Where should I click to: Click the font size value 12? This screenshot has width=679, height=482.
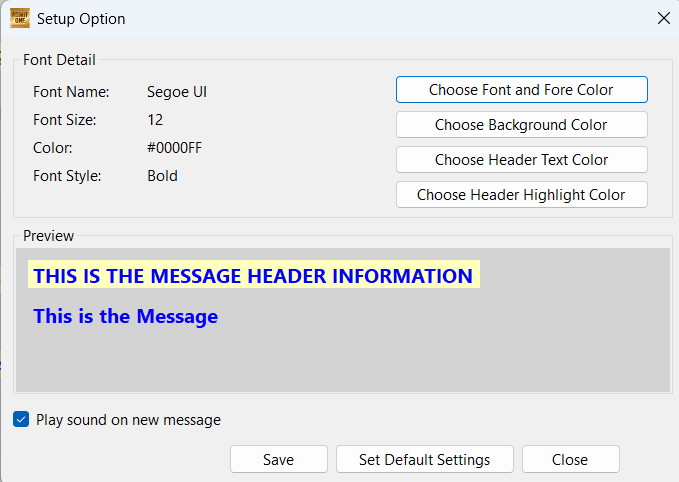(155, 120)
